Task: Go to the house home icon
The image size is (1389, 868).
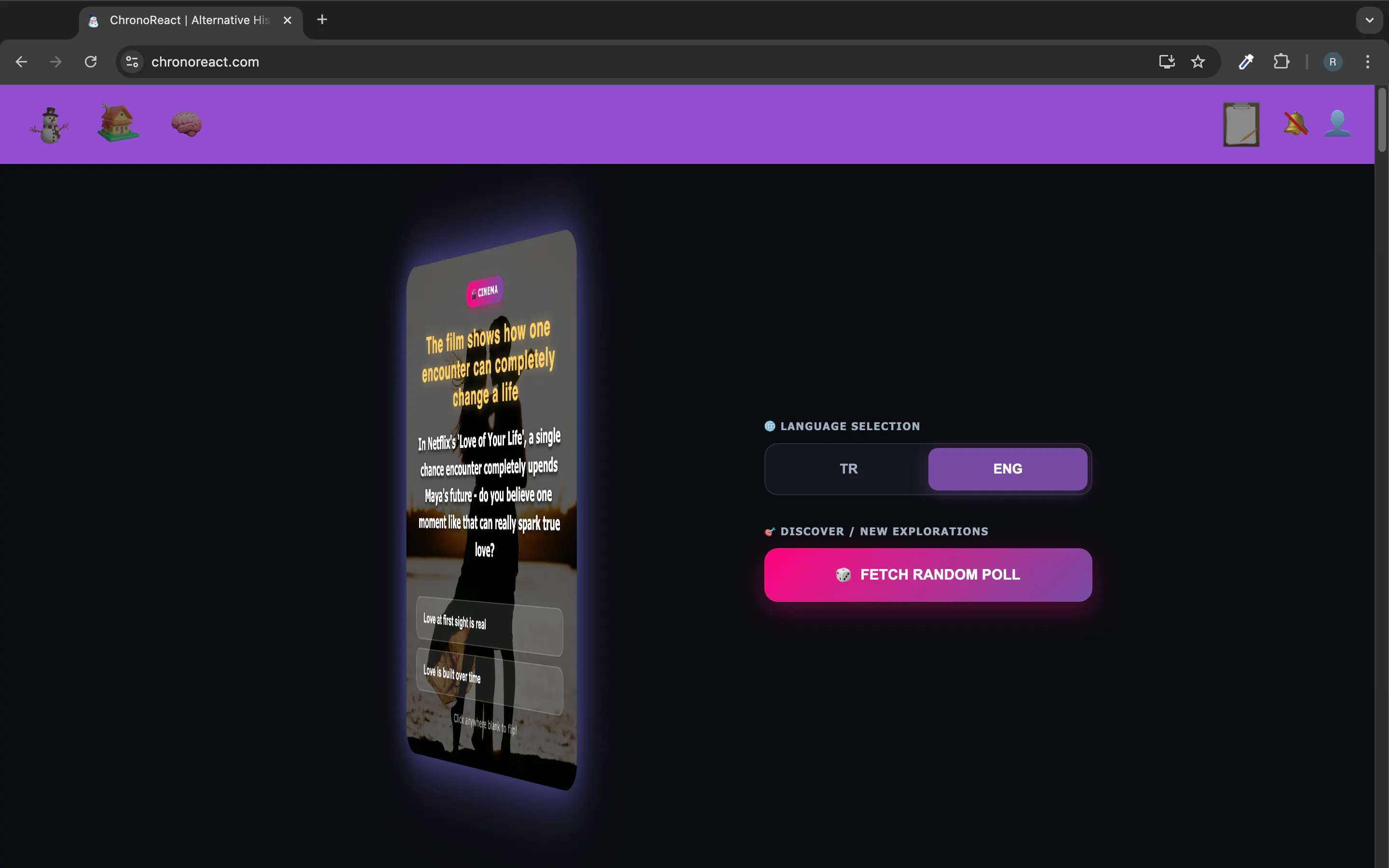Action: (x=118, y=123)
